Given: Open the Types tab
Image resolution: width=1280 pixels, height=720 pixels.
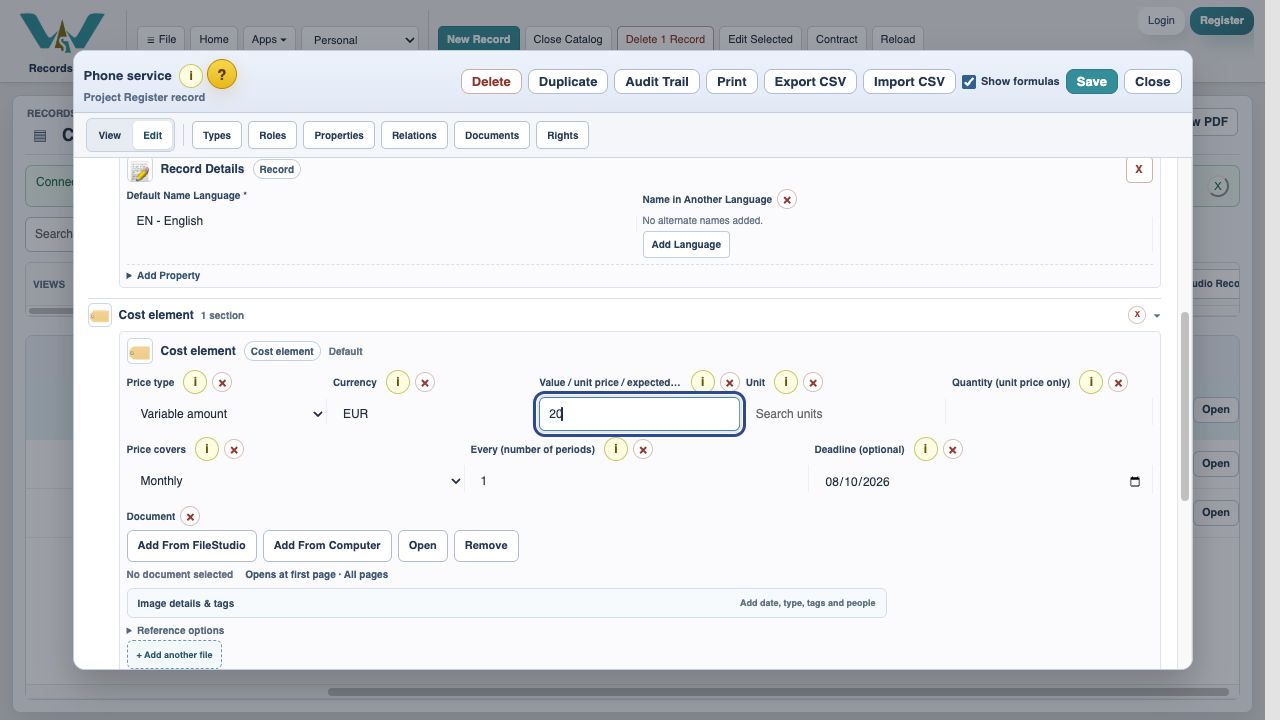Looking at the screenshot, I should click(x=217, y=136).
